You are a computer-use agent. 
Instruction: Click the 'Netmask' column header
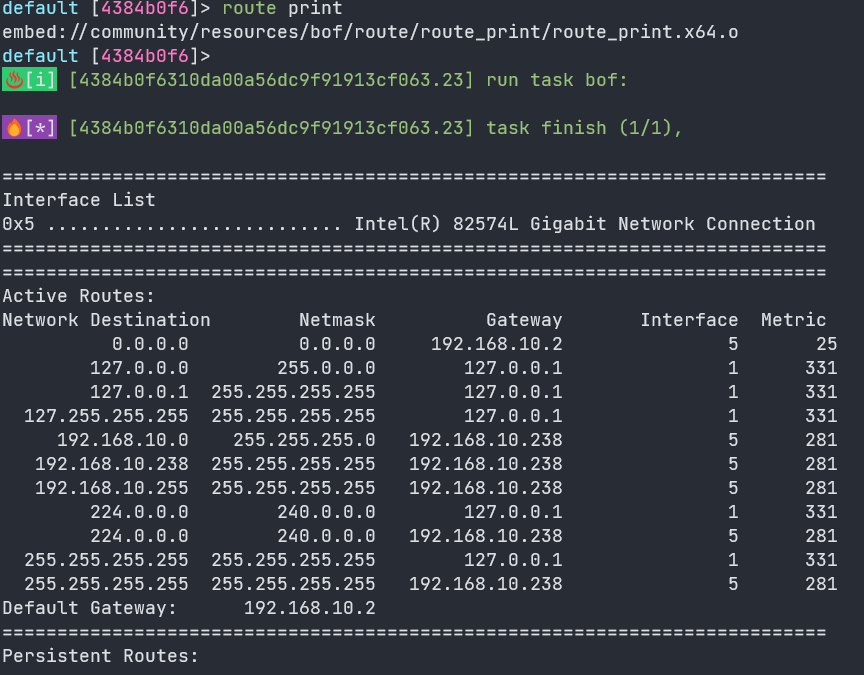pyautogui.click(x=337, y=320)
